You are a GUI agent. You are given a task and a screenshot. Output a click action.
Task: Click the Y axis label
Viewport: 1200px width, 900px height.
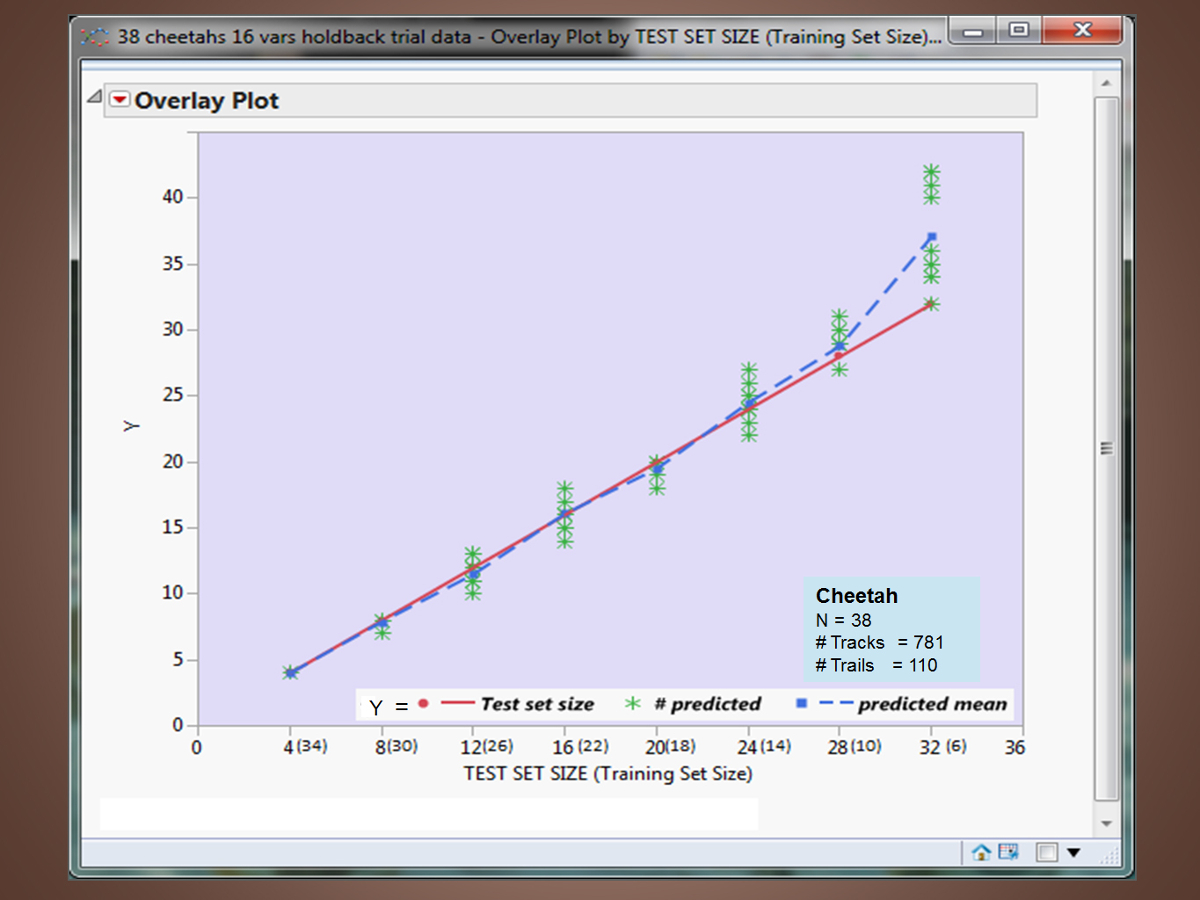[x=131, y=426]
